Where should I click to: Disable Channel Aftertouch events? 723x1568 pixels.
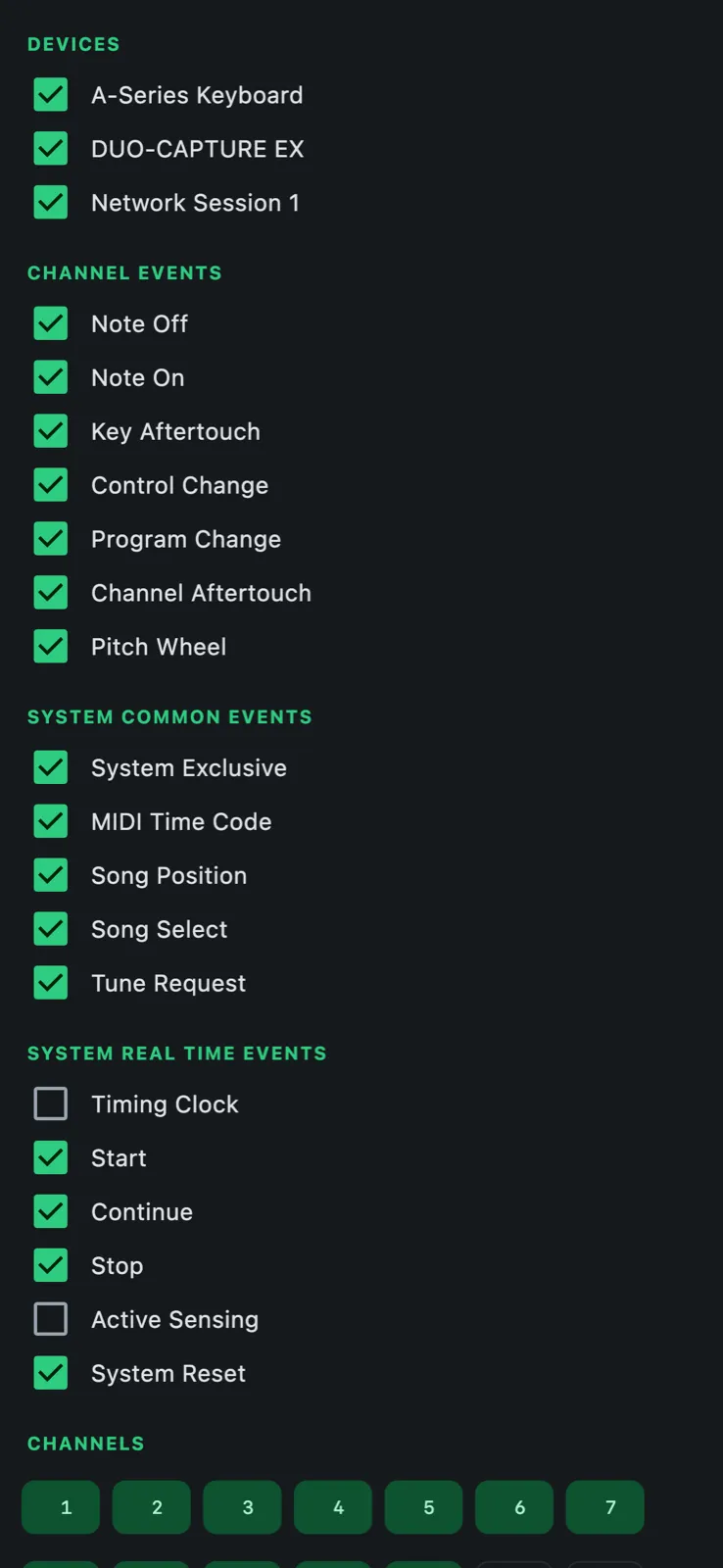pos(51,593)
